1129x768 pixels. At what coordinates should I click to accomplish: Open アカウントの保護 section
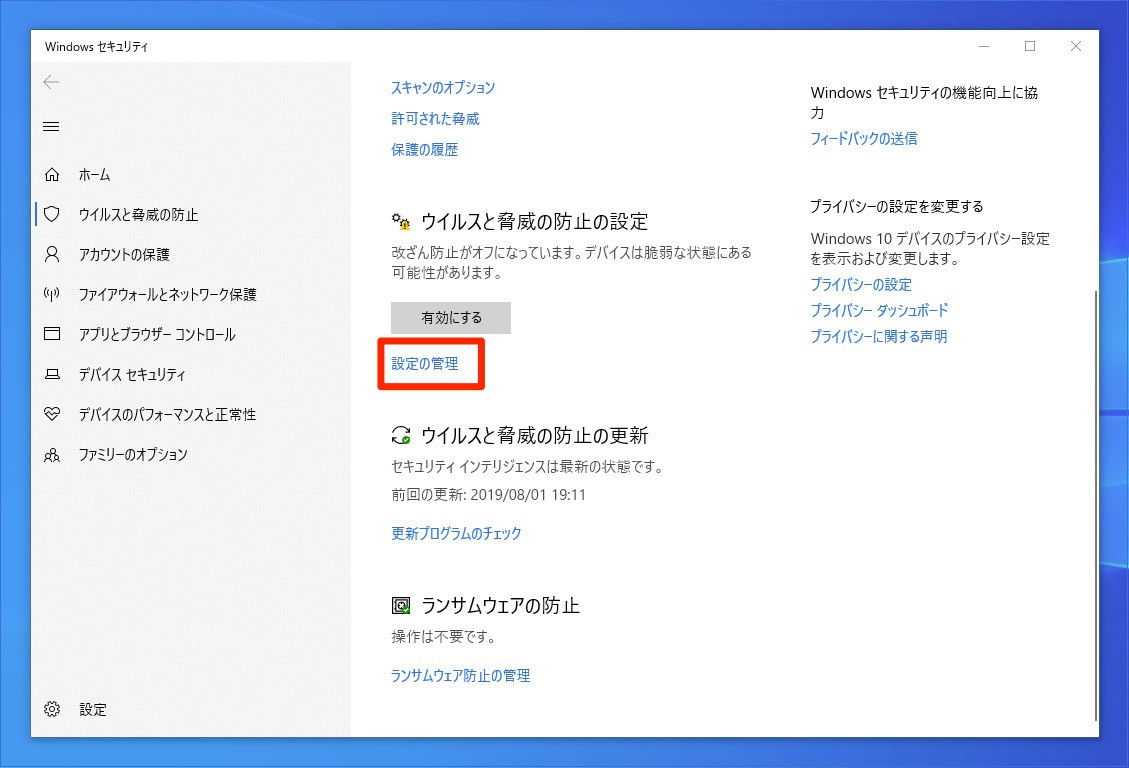tap(124, 255)
